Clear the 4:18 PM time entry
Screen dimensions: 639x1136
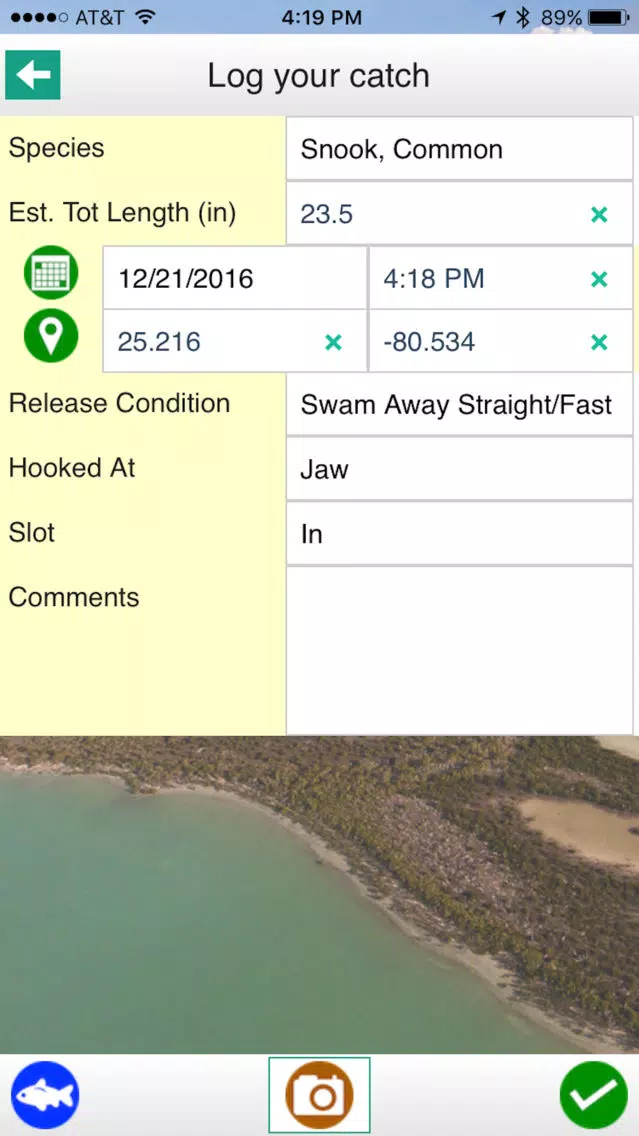599,279
